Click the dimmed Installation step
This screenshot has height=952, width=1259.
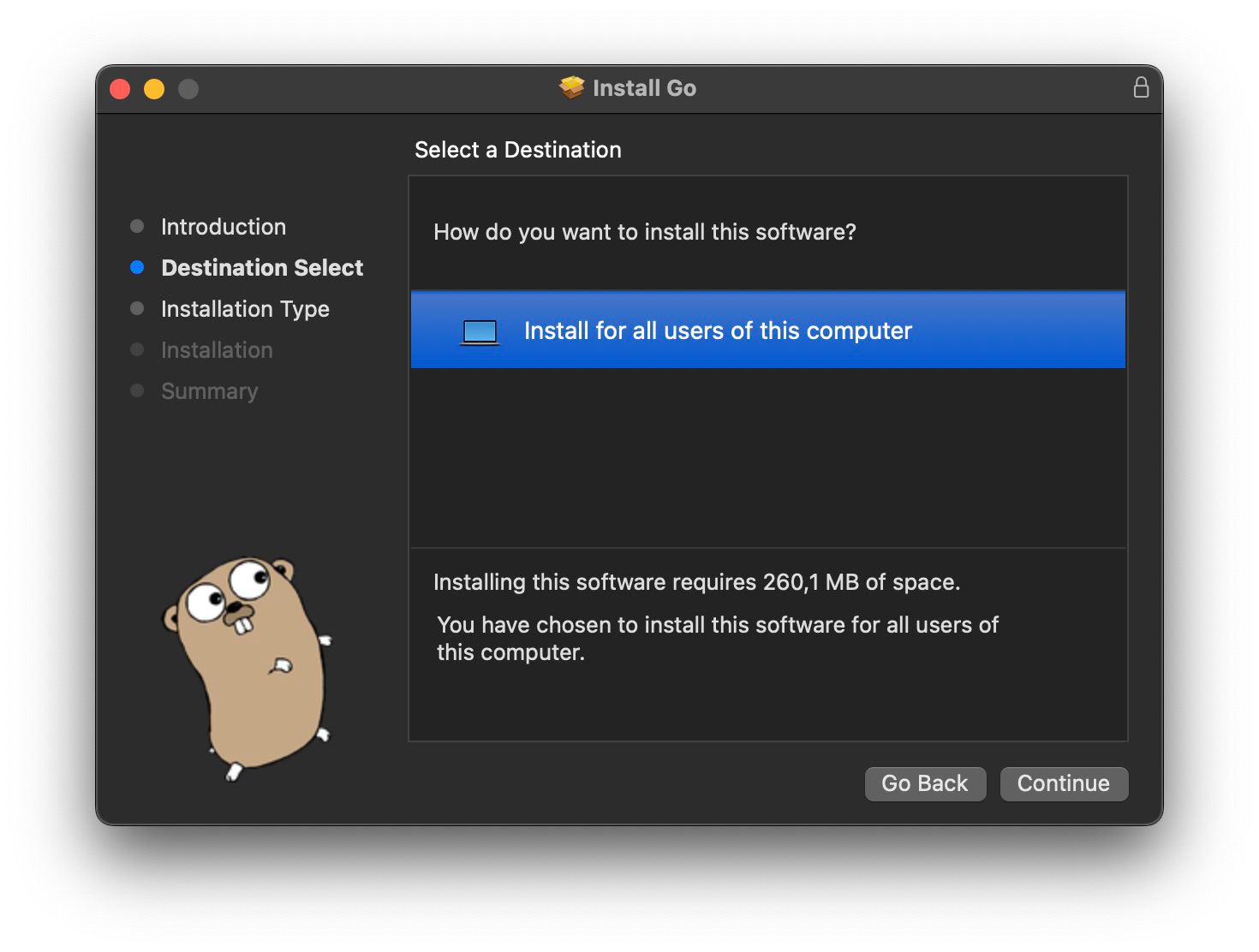tap(217, 350)
